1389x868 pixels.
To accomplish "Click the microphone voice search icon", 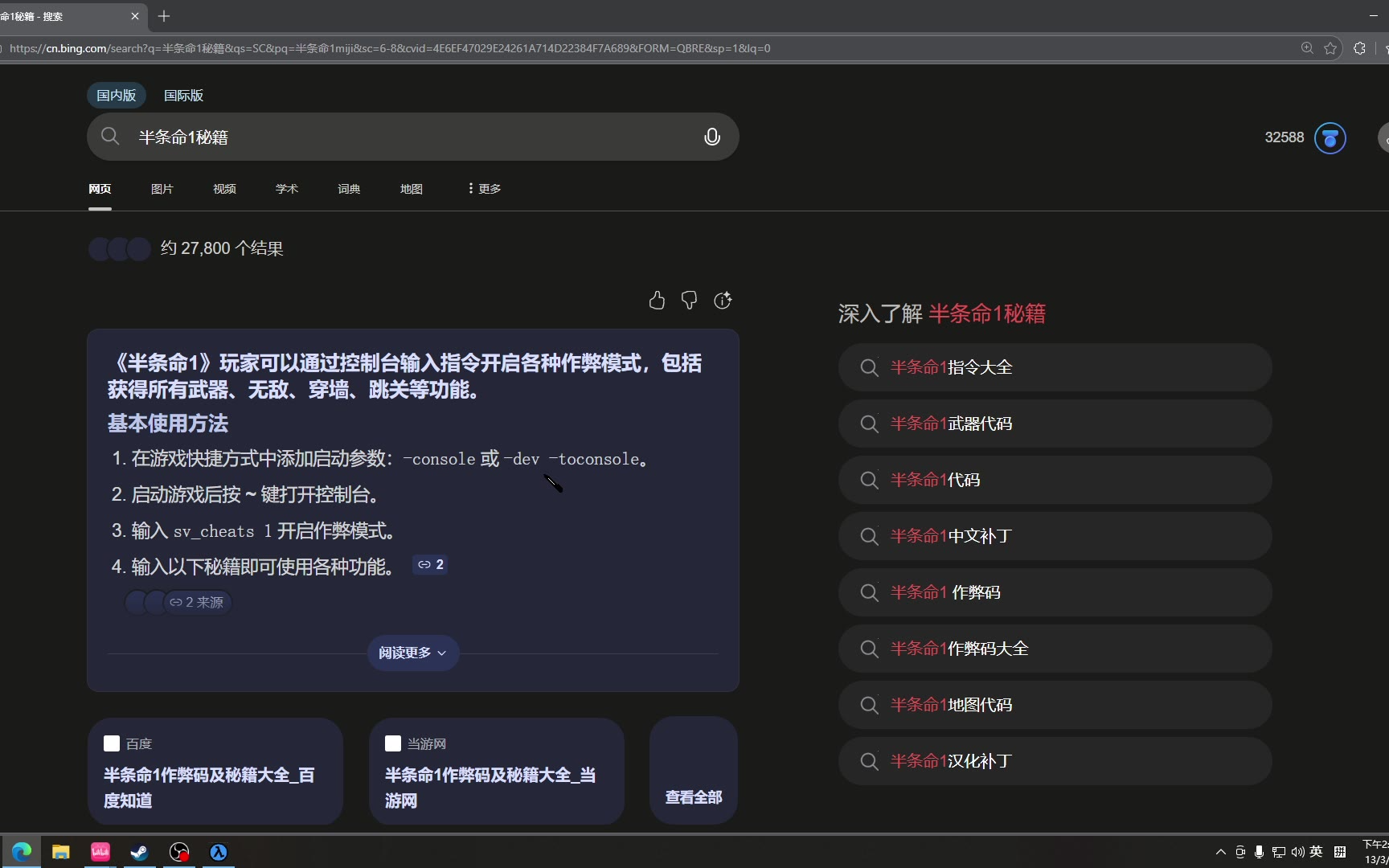I will point(711,137).
